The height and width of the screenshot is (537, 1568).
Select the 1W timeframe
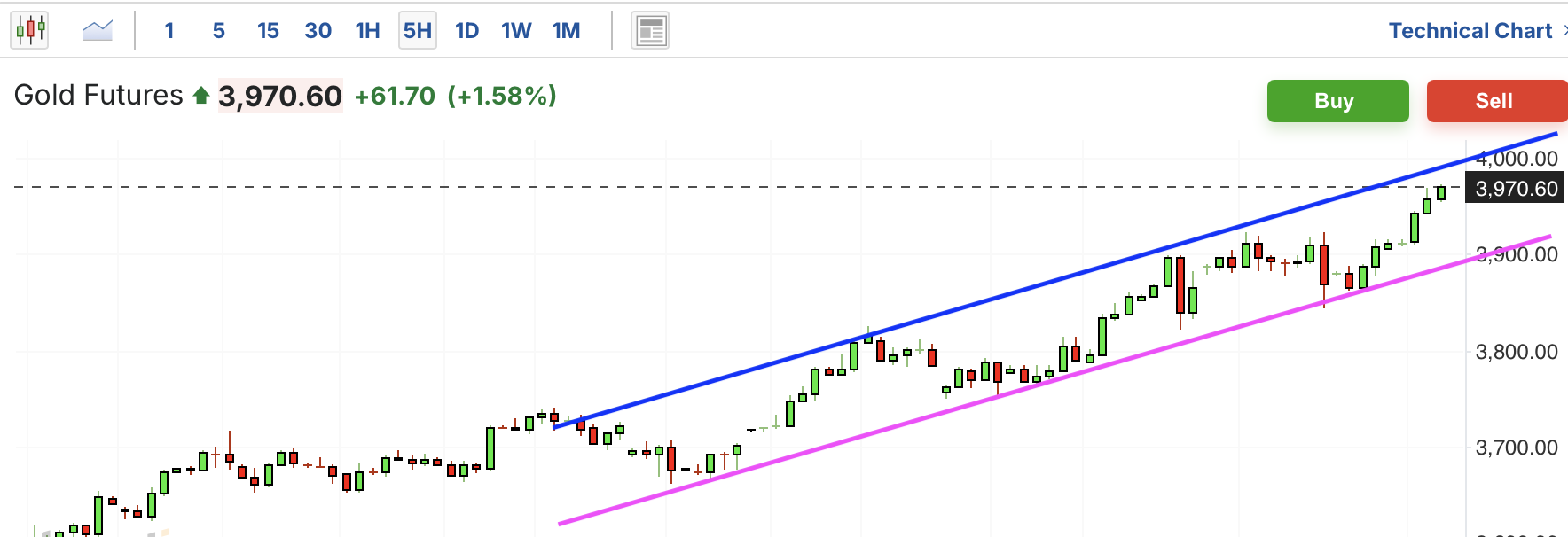516,31
